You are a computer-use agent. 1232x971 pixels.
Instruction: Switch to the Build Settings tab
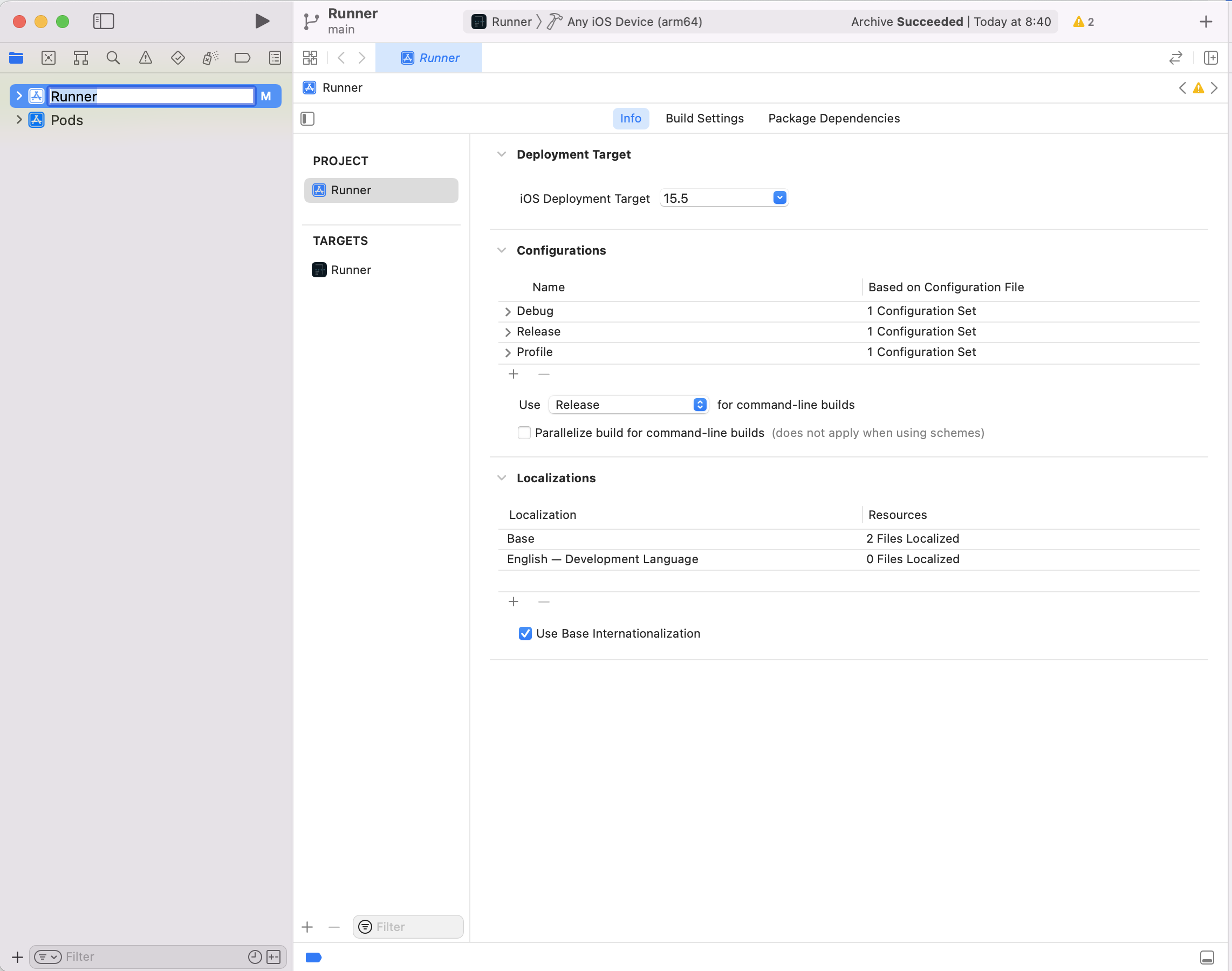click(x=704, y=118)
